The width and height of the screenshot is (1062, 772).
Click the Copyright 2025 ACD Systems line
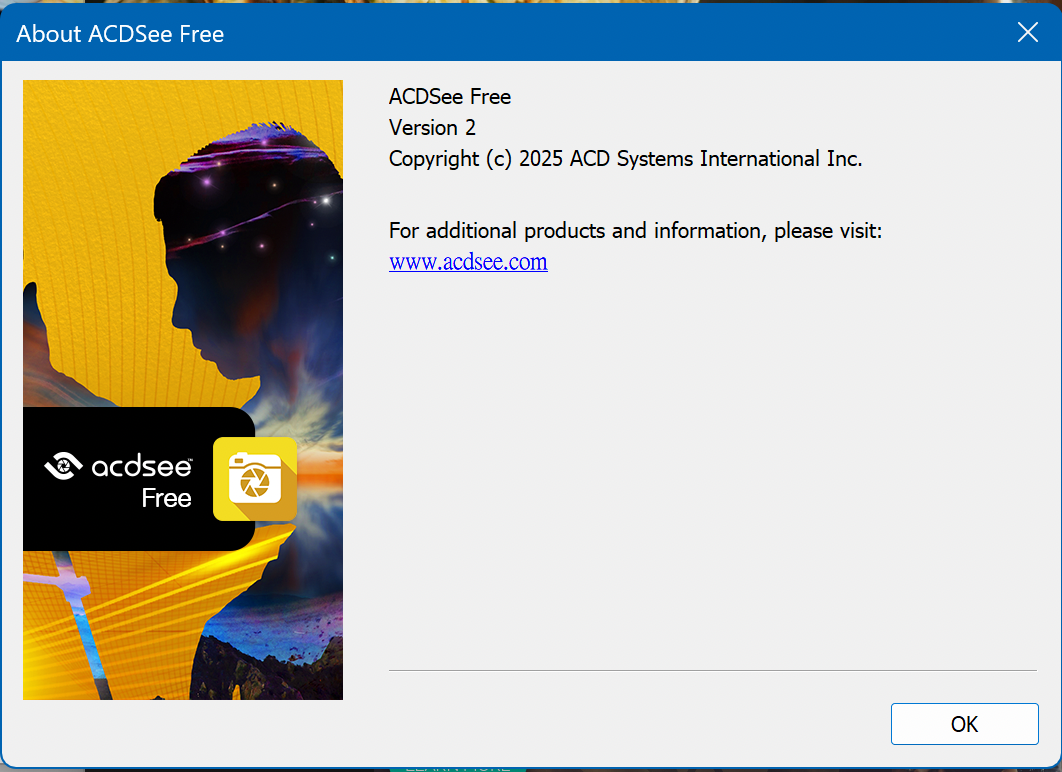pyautogui.click(x=625, y=159)
